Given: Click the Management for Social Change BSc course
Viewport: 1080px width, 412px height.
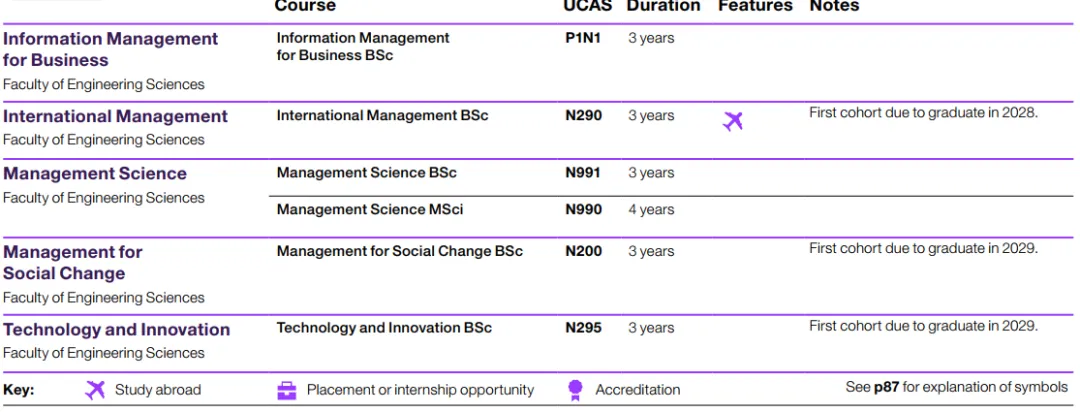Looking at the screenshot, I should [400, 251].
